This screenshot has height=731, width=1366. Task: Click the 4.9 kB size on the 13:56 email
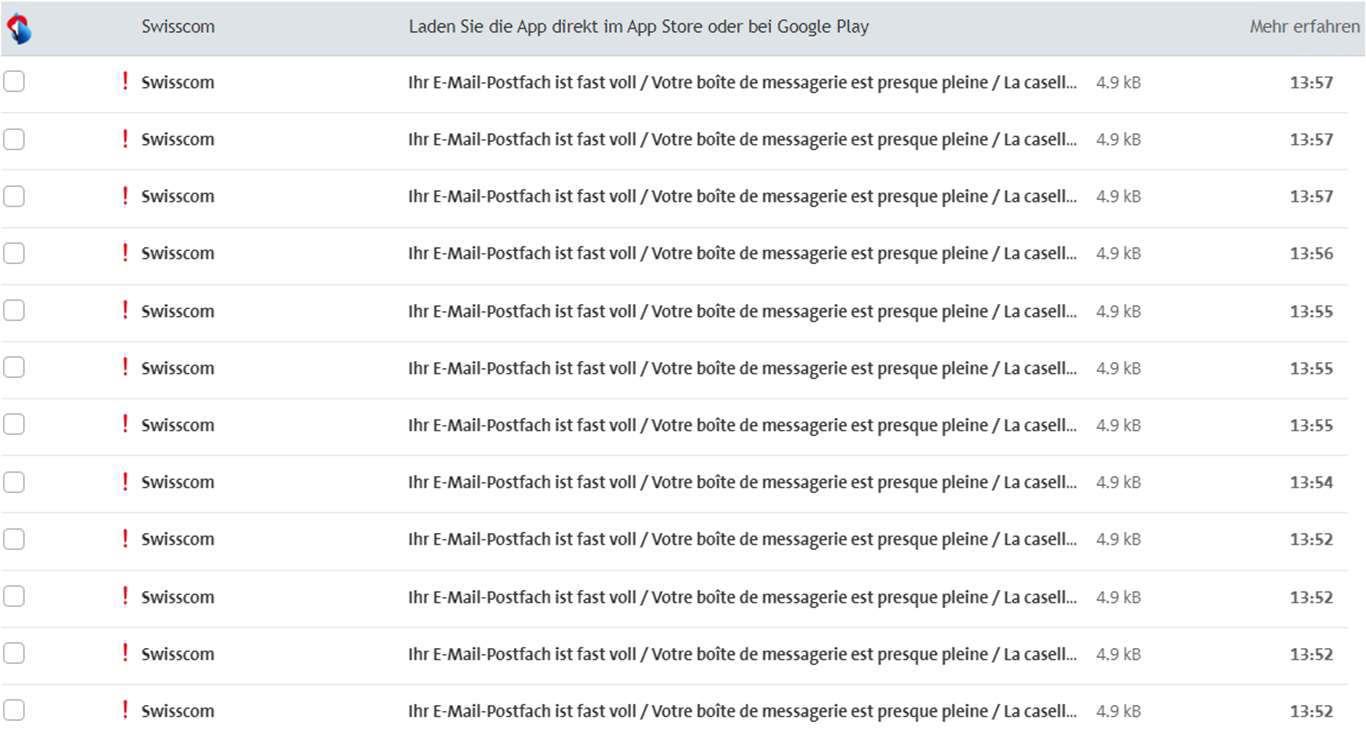click(x=1118, y=254)
